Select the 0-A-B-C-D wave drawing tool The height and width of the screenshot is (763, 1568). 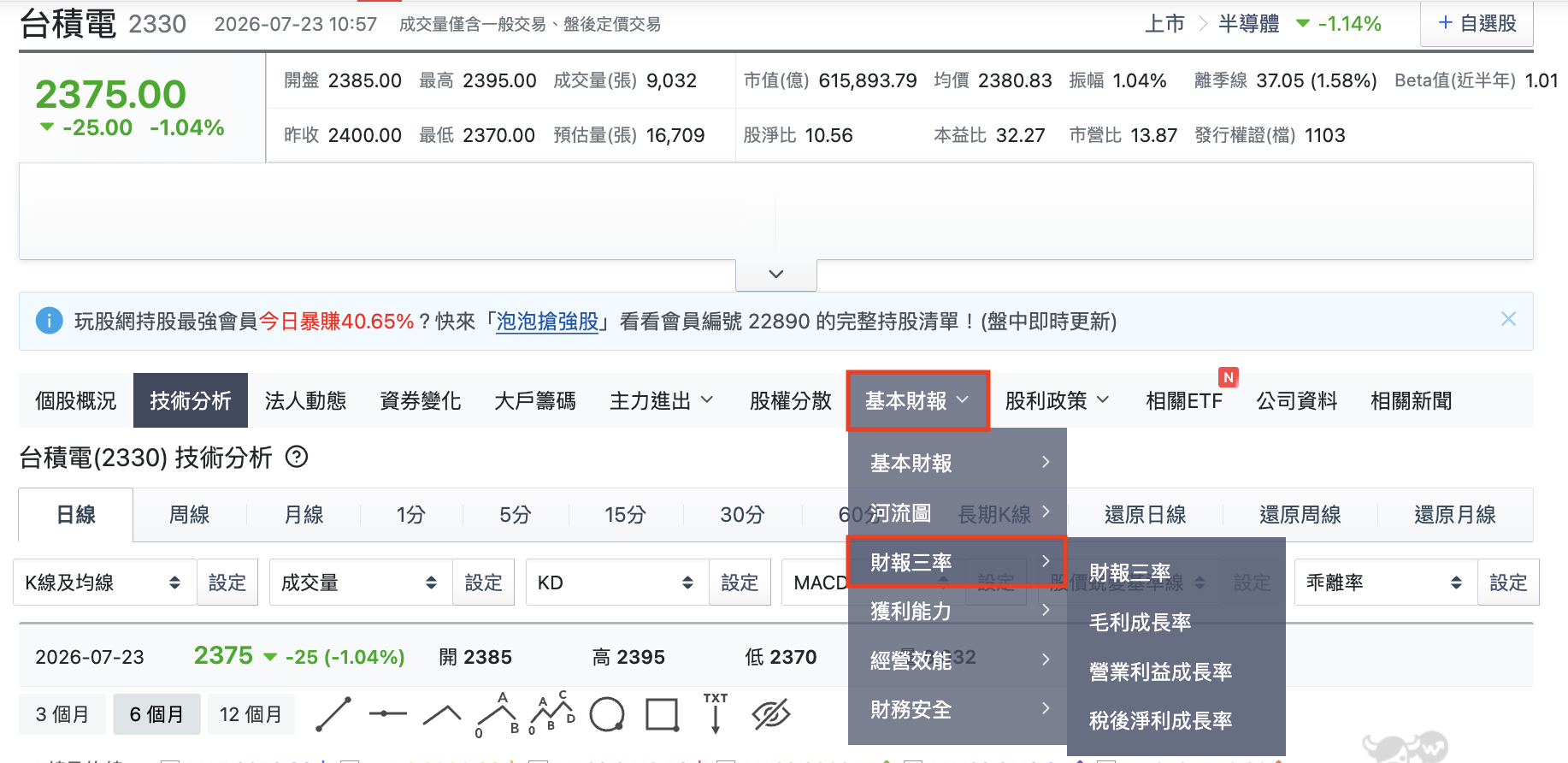coord(552,713)
